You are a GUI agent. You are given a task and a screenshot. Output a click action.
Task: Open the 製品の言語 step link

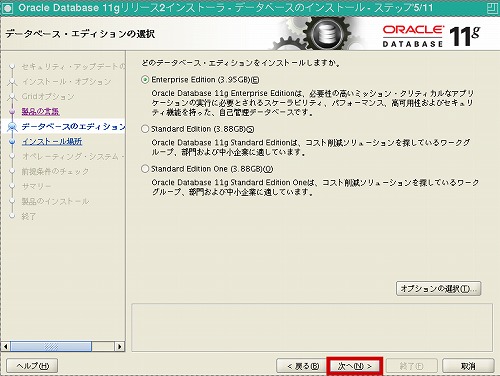pyautogui.click(x=40, y=111)
